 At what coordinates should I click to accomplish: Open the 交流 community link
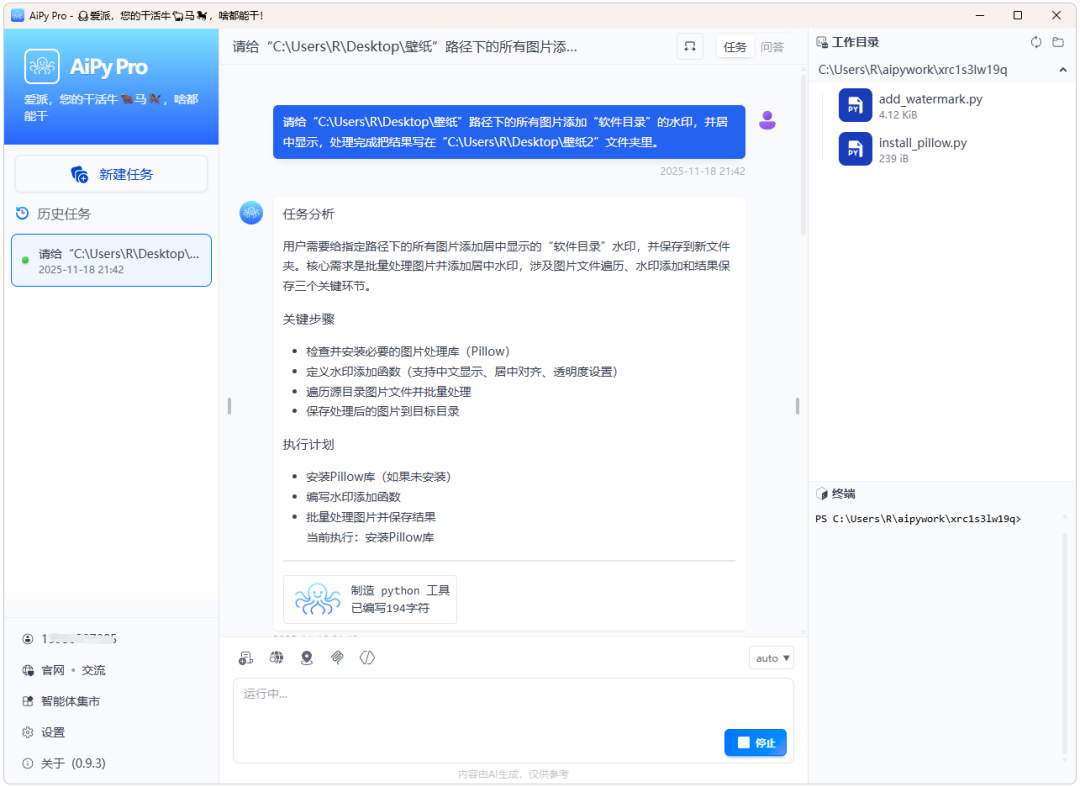[94, 670]
